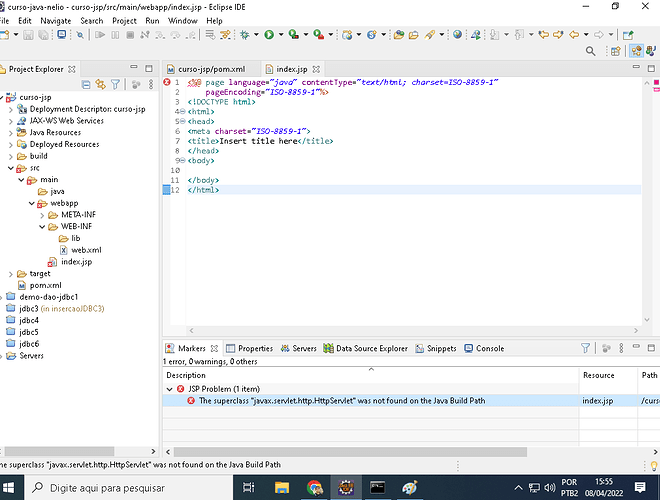Click the Suspend debug icon
Screen dimensions: 660x500
click(115, 35)
